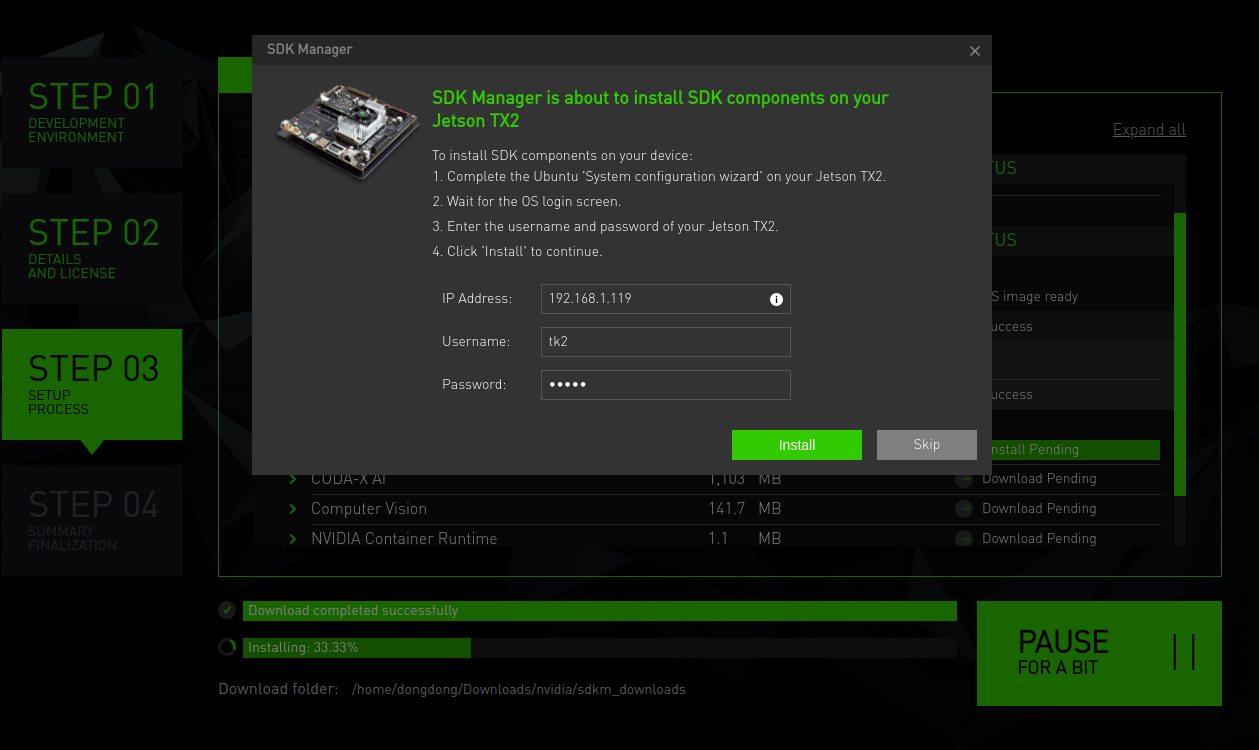Click the component list vertical scrollbar
This screenshot has width=1259, height=750.
pos(1180,354)
